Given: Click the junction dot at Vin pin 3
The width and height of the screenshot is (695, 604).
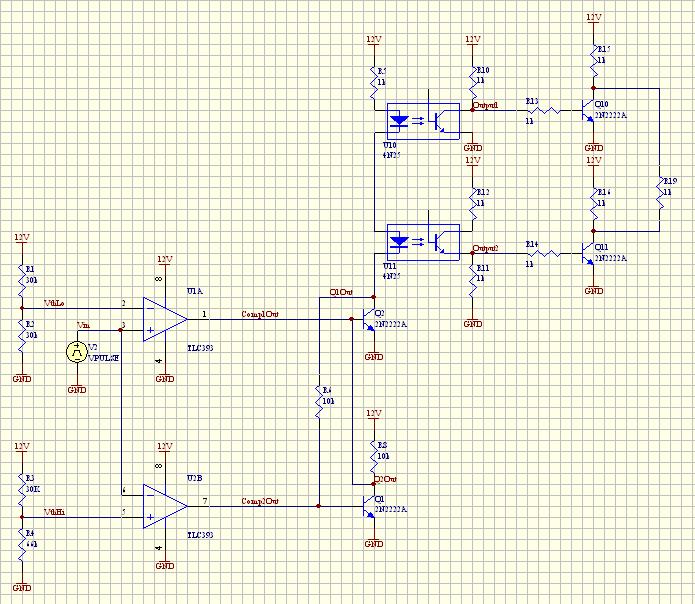Looking at the screenshot, I should [121, 330].
